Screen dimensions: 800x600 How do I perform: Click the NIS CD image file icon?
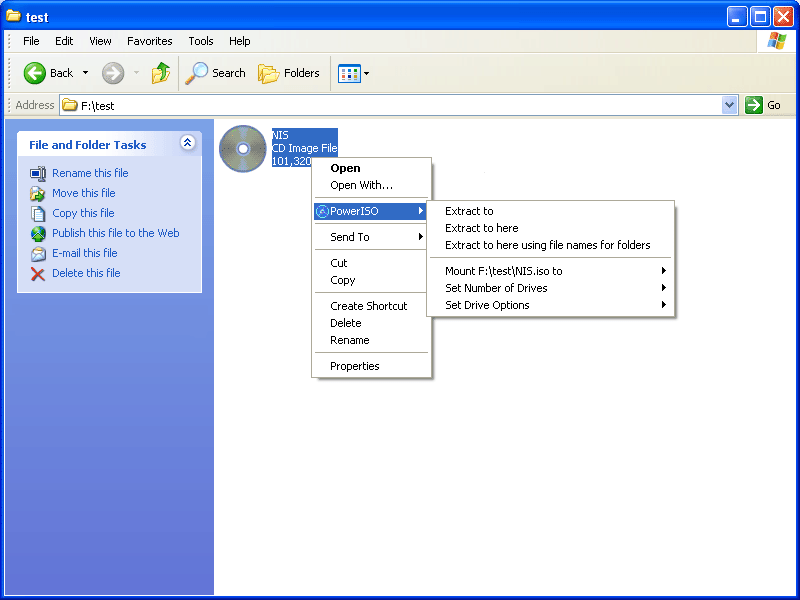(x=243, y=149)
